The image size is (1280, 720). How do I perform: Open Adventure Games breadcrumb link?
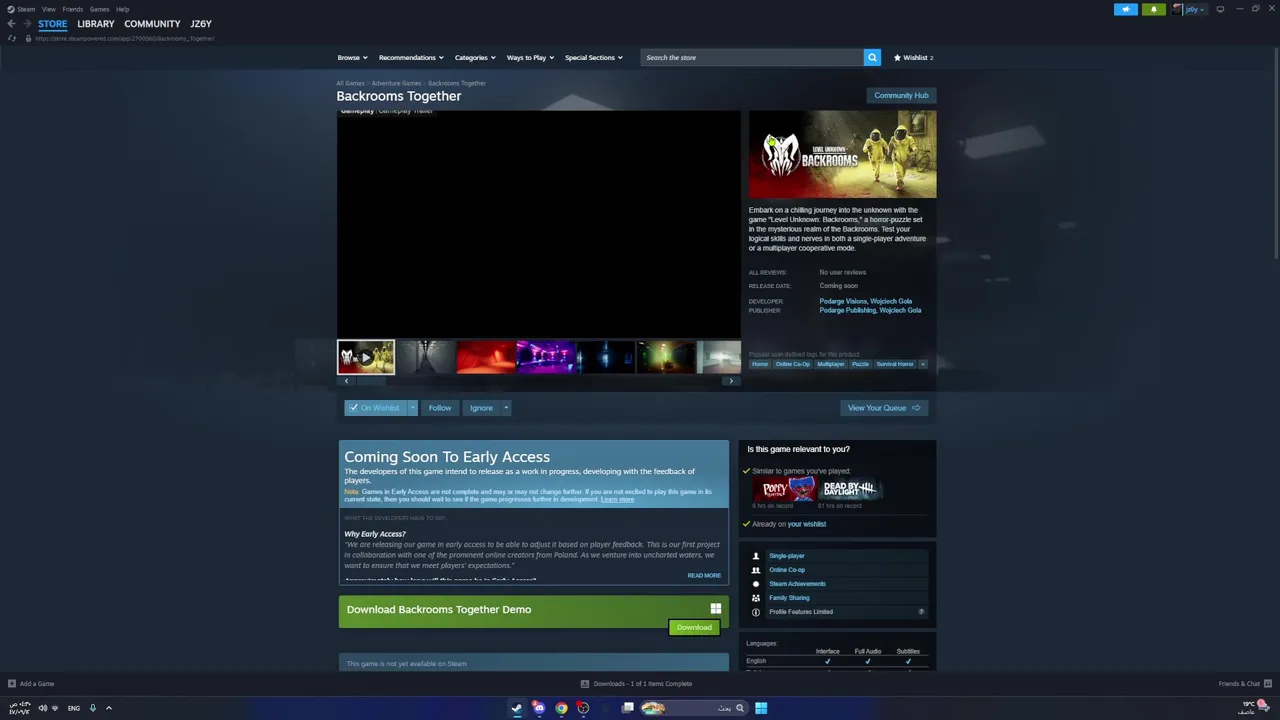[x=396, y=83]
